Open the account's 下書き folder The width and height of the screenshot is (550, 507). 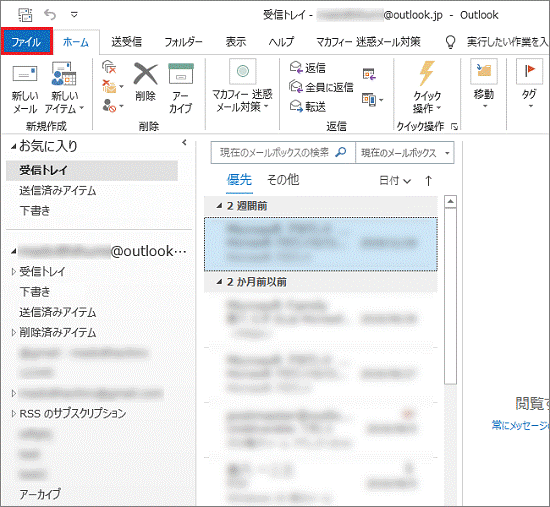click(x=35, y=292)
